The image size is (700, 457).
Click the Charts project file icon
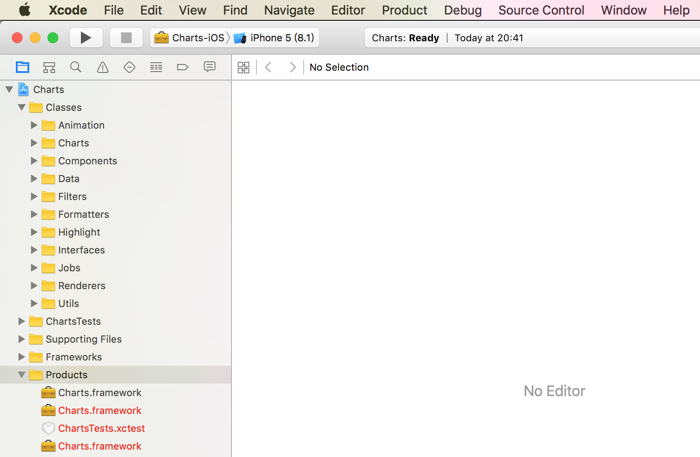24,89
